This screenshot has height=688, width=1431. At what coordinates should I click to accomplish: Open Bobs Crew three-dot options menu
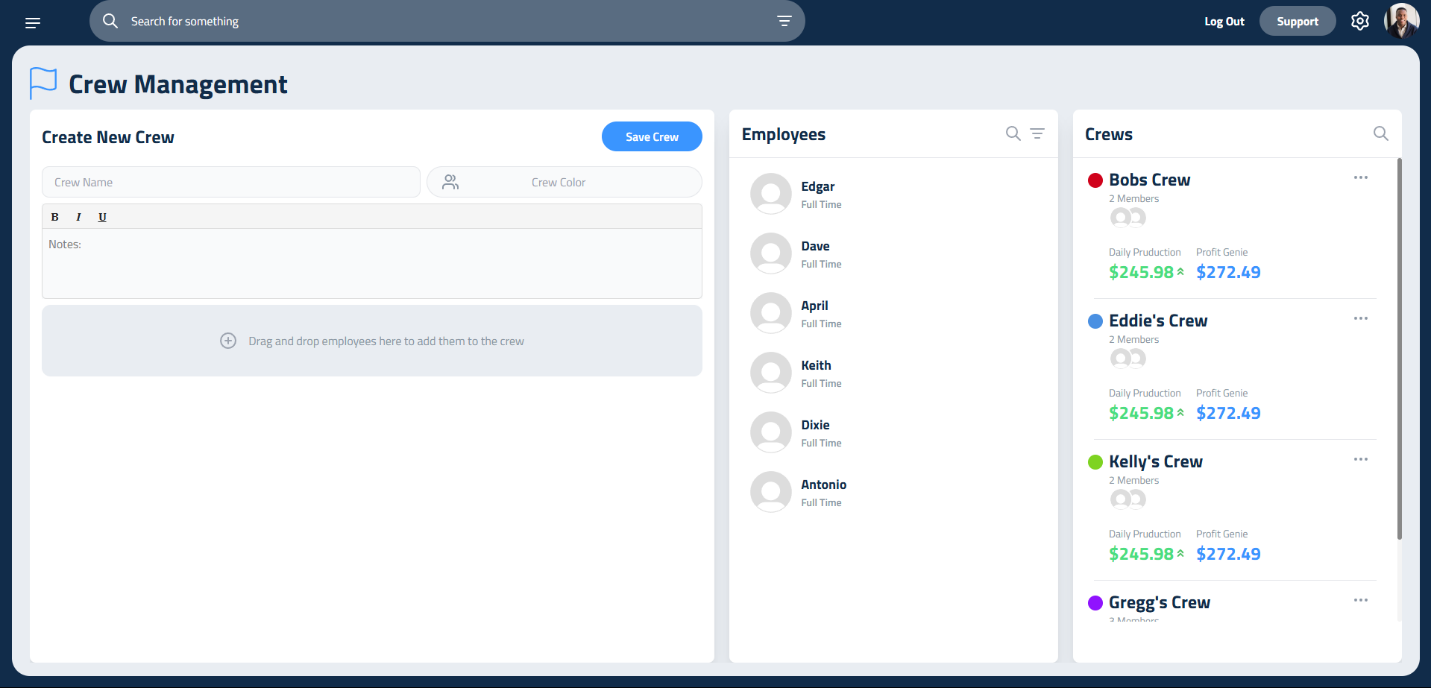click(x=1360, y=178)
